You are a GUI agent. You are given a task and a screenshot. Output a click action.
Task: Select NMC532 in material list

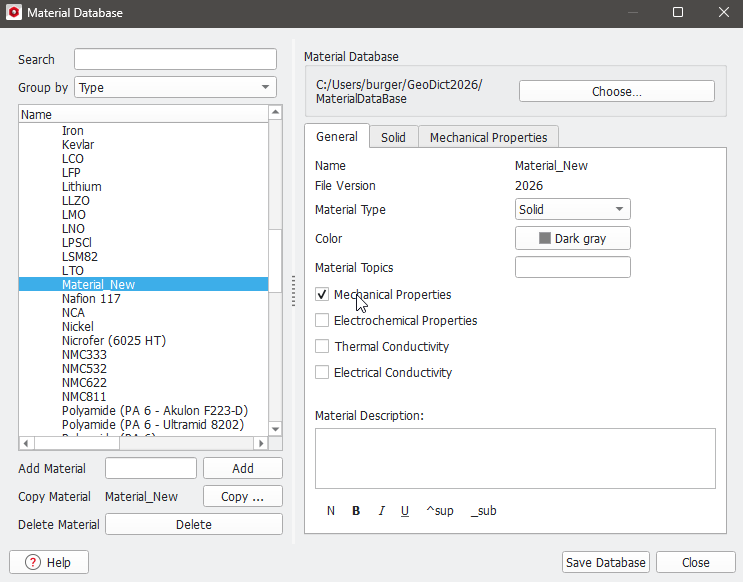click(84, 368)
